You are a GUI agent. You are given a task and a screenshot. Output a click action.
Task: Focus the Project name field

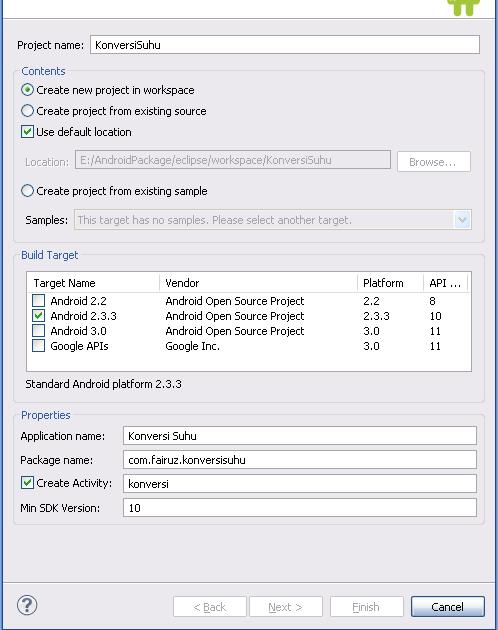[x=285, y=45]
